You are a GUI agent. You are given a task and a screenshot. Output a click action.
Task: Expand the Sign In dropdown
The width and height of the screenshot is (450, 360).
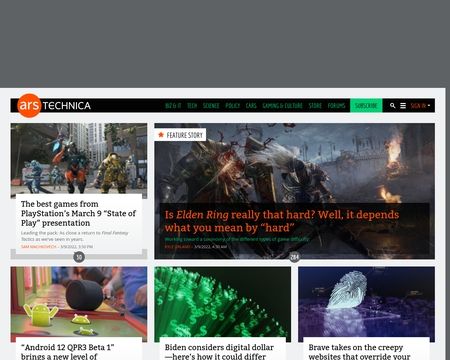pos(420,106)
